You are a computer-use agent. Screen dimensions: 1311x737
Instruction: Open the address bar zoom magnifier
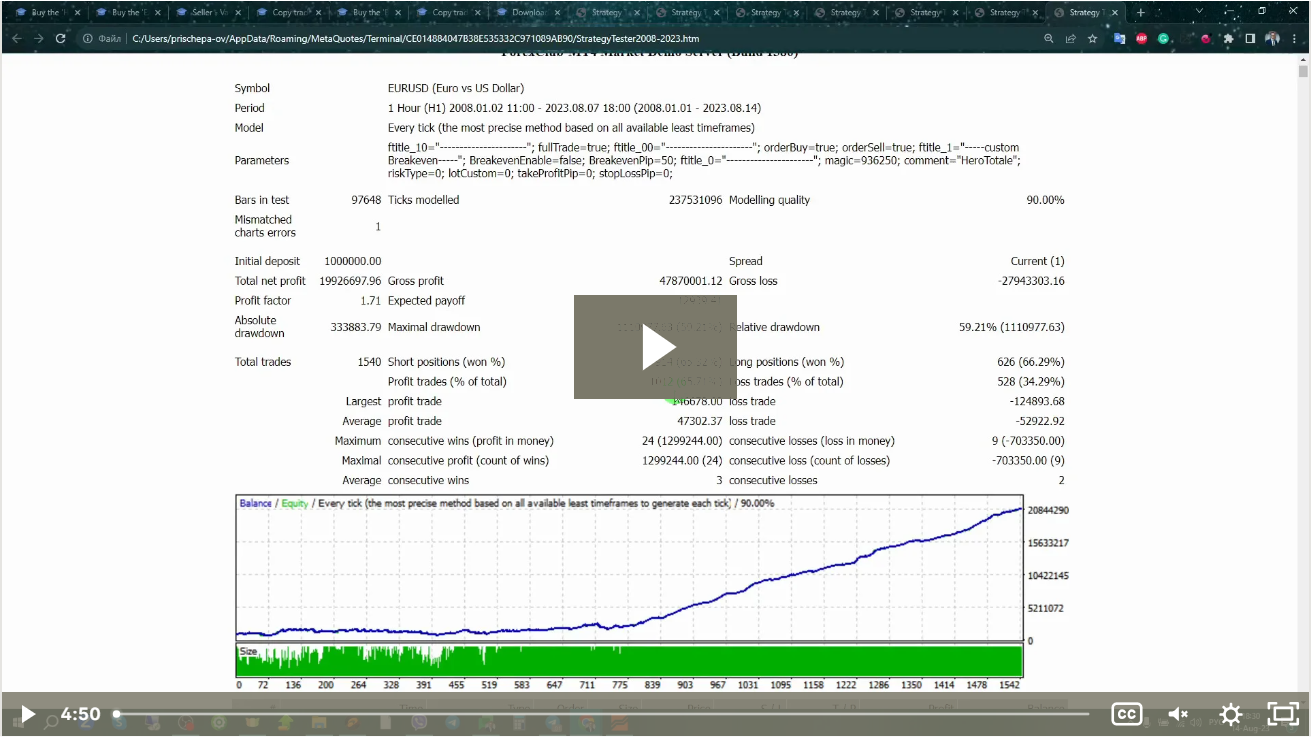[x=1048, y=38]
